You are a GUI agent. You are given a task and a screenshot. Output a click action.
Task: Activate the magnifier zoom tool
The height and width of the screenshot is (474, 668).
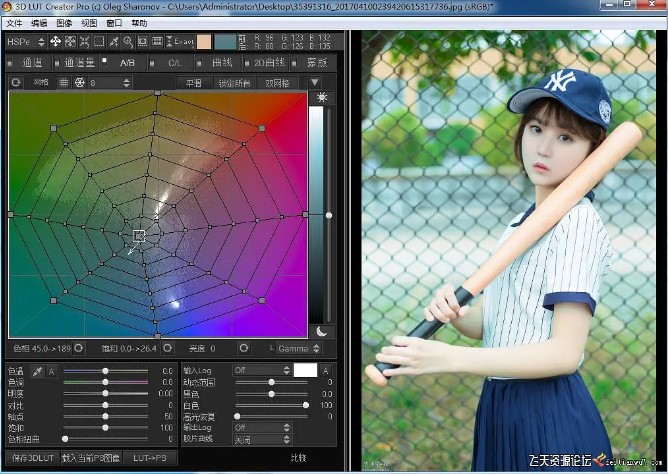click(x=128, y=41)
